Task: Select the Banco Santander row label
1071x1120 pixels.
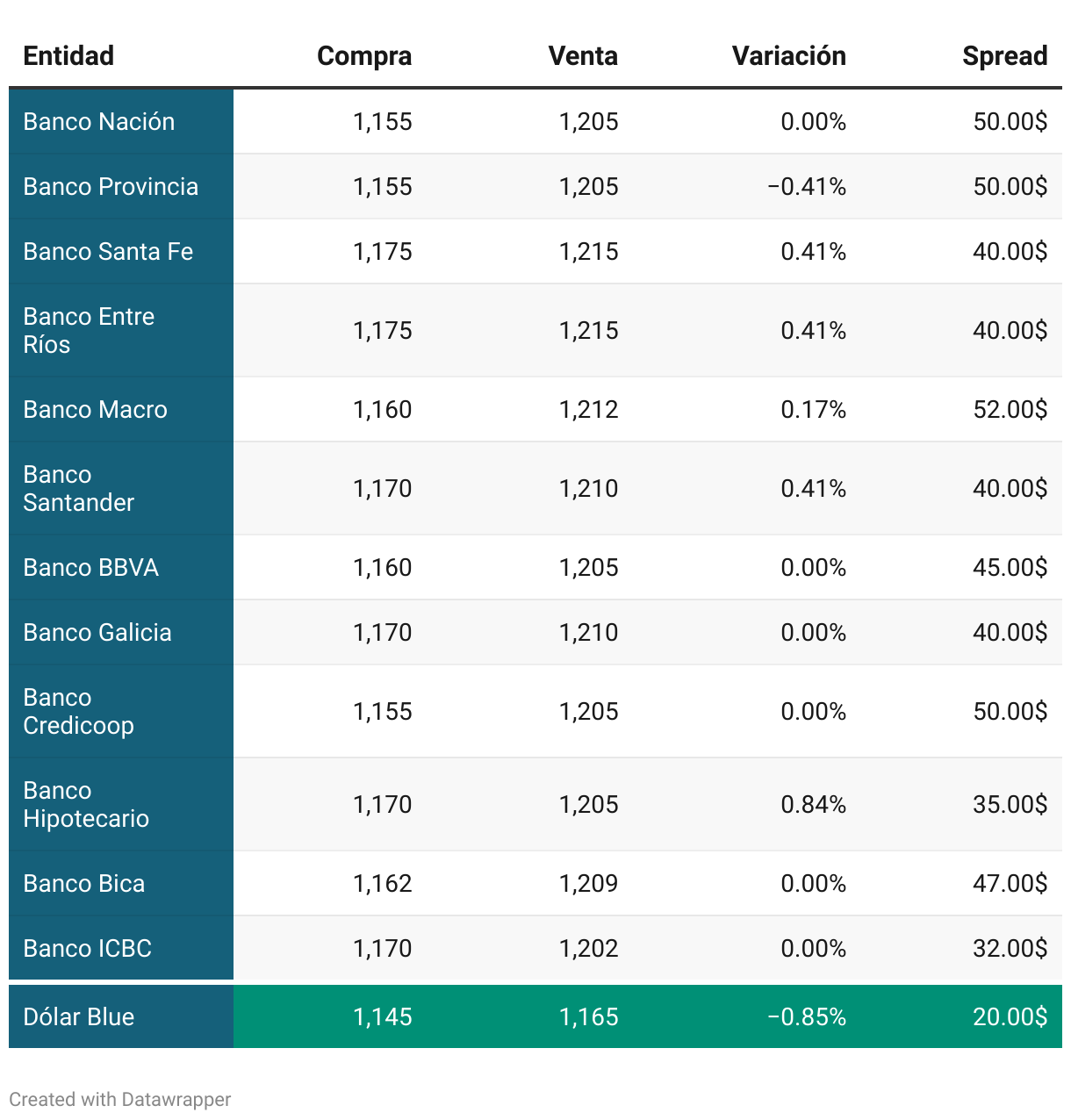Action: click(x=78, y=489)
